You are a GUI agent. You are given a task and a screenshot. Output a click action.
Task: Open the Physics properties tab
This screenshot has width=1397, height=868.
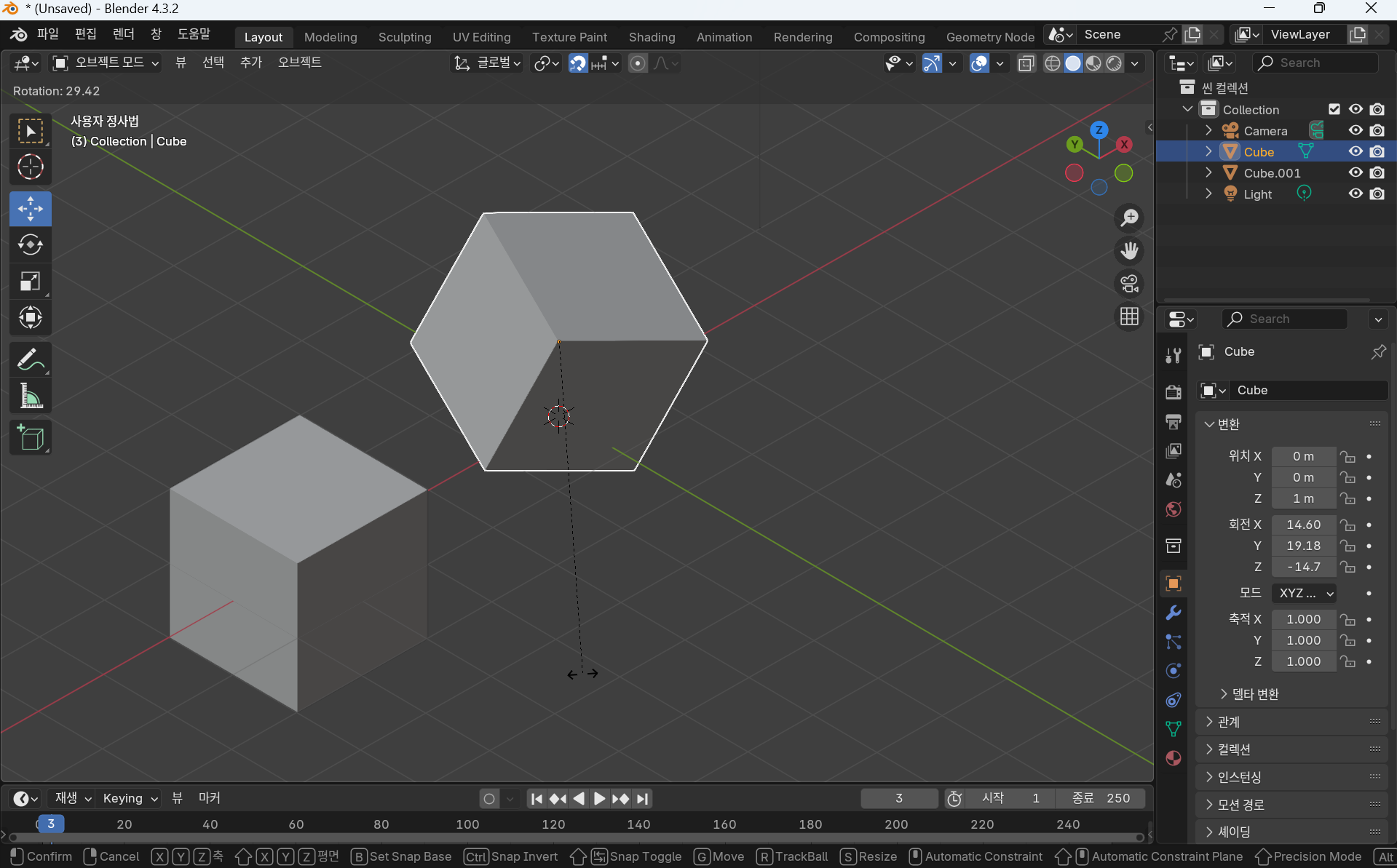[x=1173, y=671]
